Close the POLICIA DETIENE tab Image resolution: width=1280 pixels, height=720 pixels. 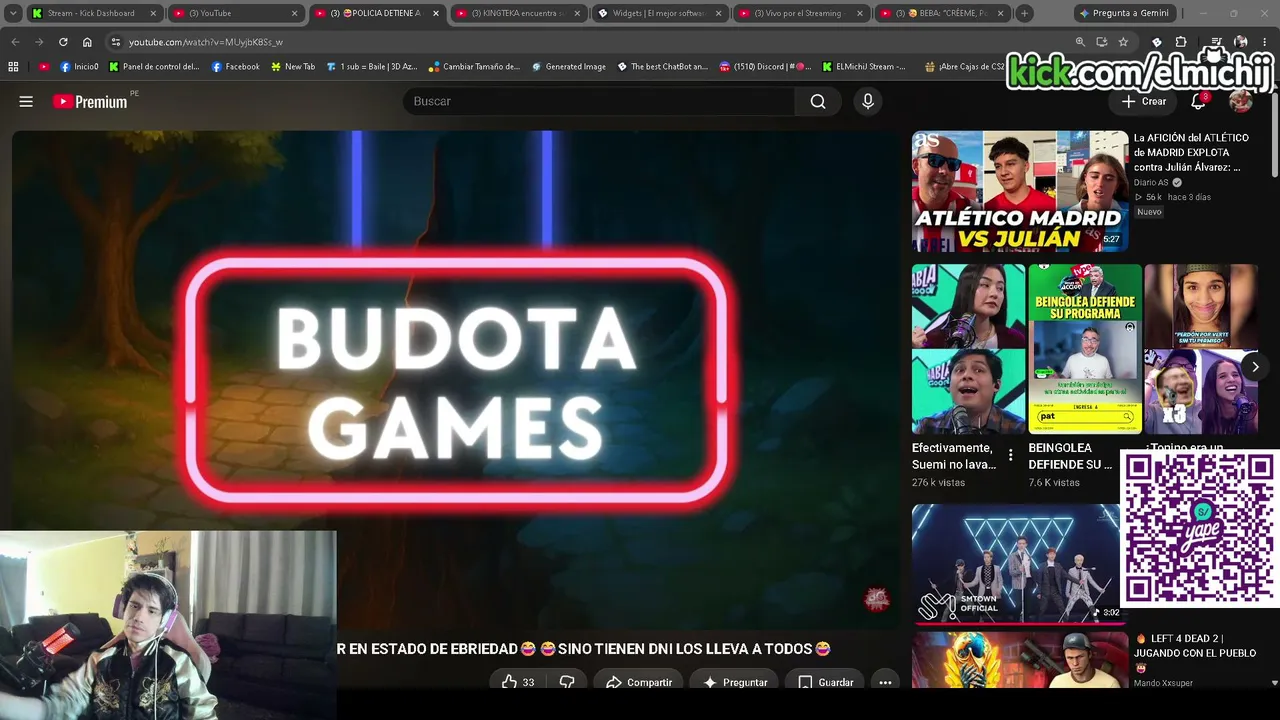[x=436, y=13]
